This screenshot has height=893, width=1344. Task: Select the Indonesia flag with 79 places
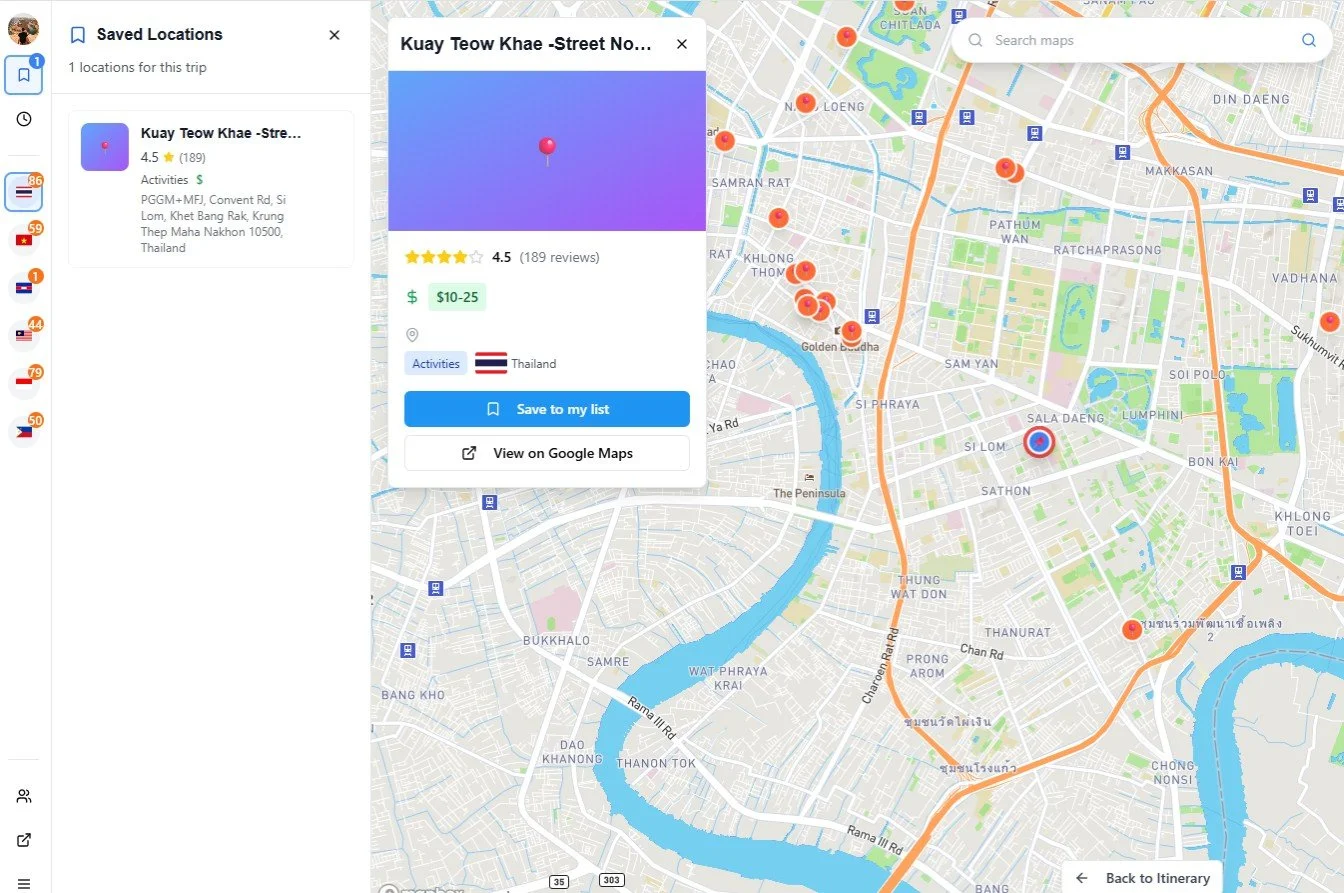pos(24,383)
